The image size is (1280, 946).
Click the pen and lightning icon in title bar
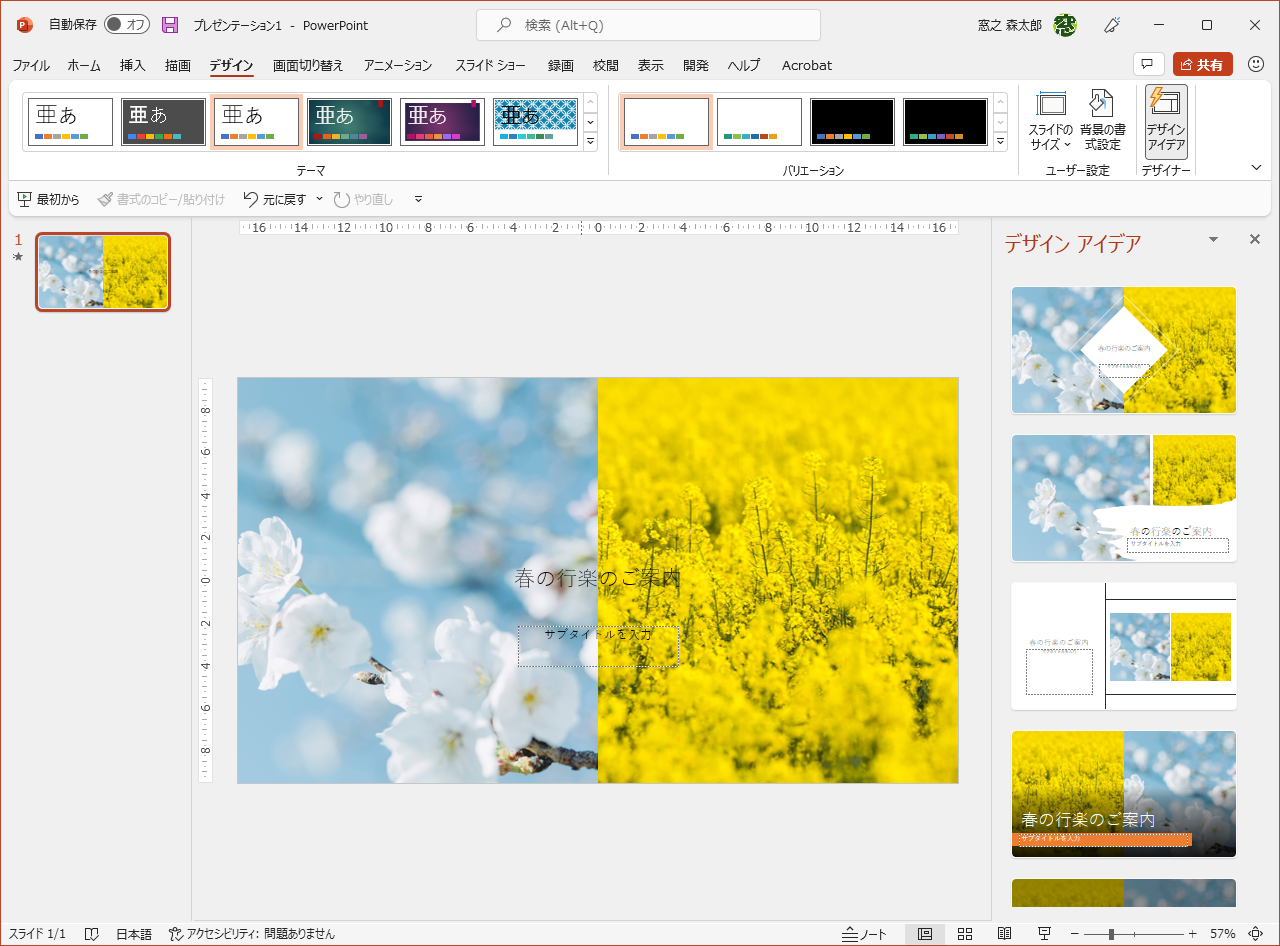(1112, 25)
